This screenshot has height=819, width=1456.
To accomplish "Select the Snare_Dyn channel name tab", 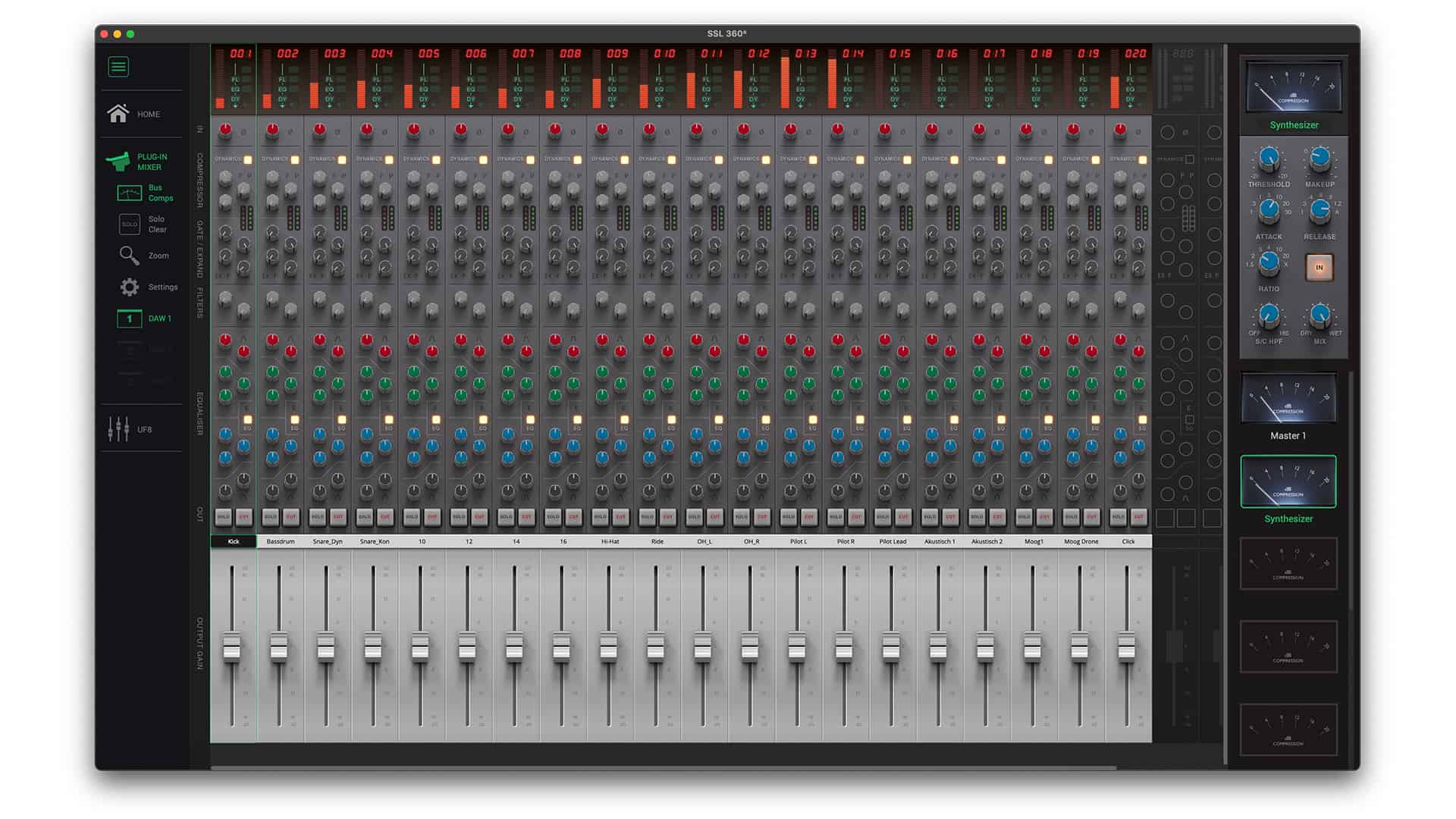I will [x=328, y=541].
